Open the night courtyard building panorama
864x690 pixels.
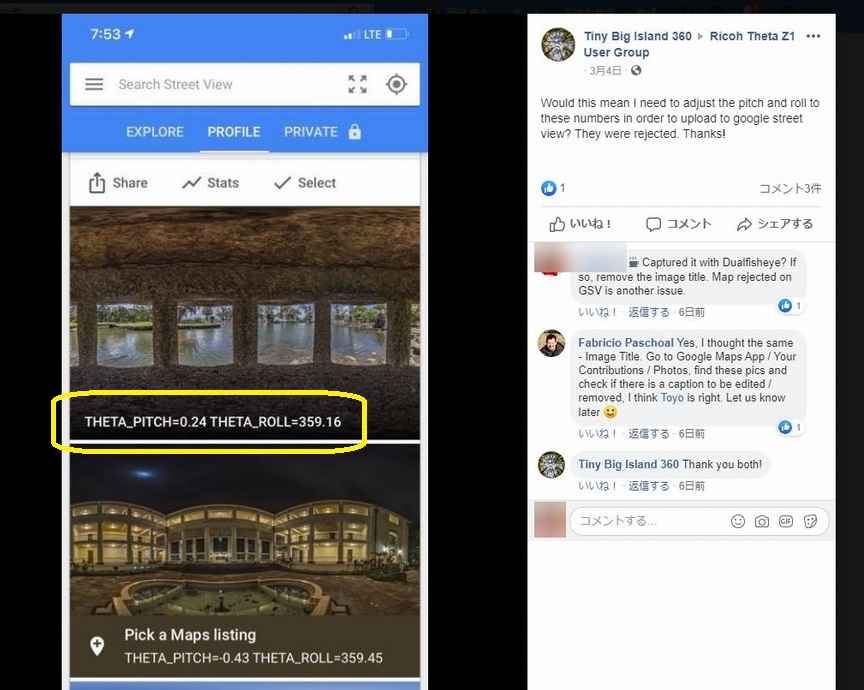click(x=245, y=532)
